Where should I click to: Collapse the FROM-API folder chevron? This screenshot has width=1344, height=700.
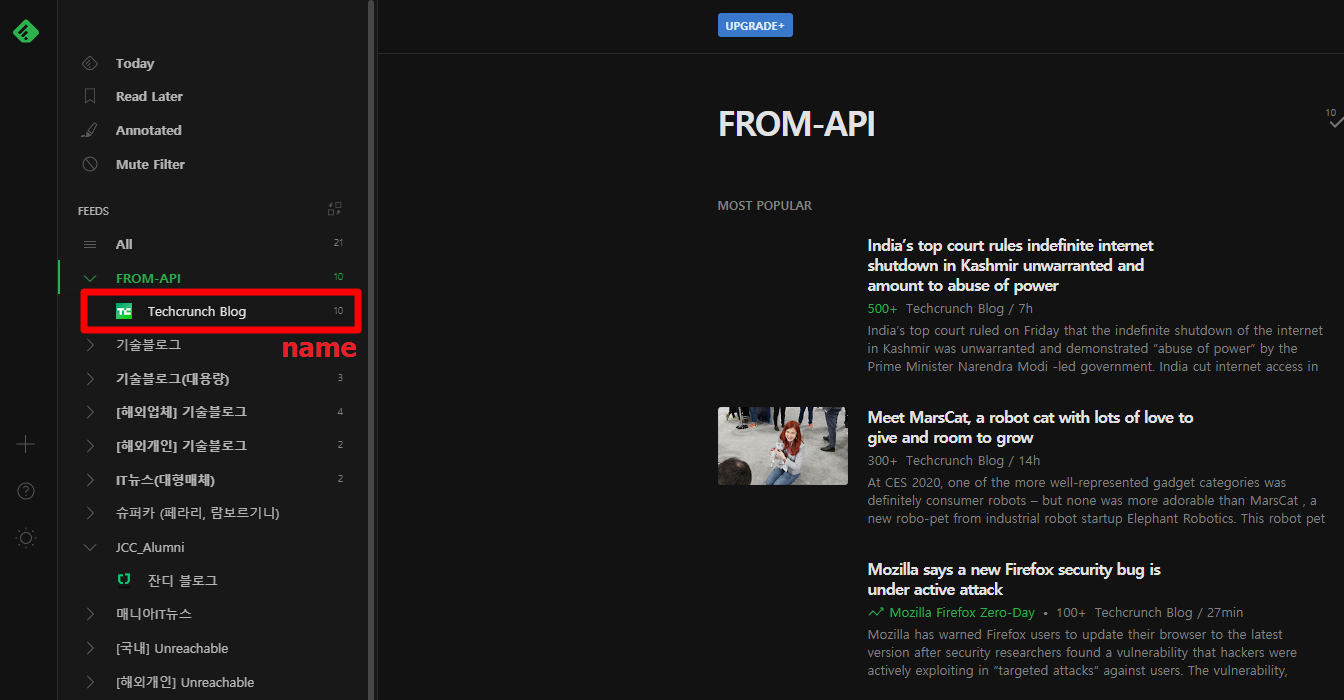tap(90, 278)
